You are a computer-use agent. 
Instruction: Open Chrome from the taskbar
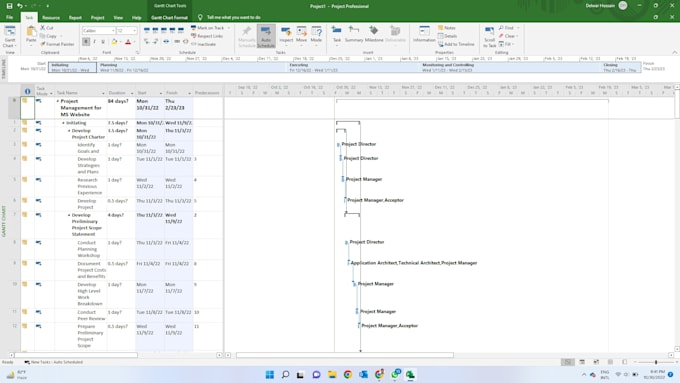348,374
